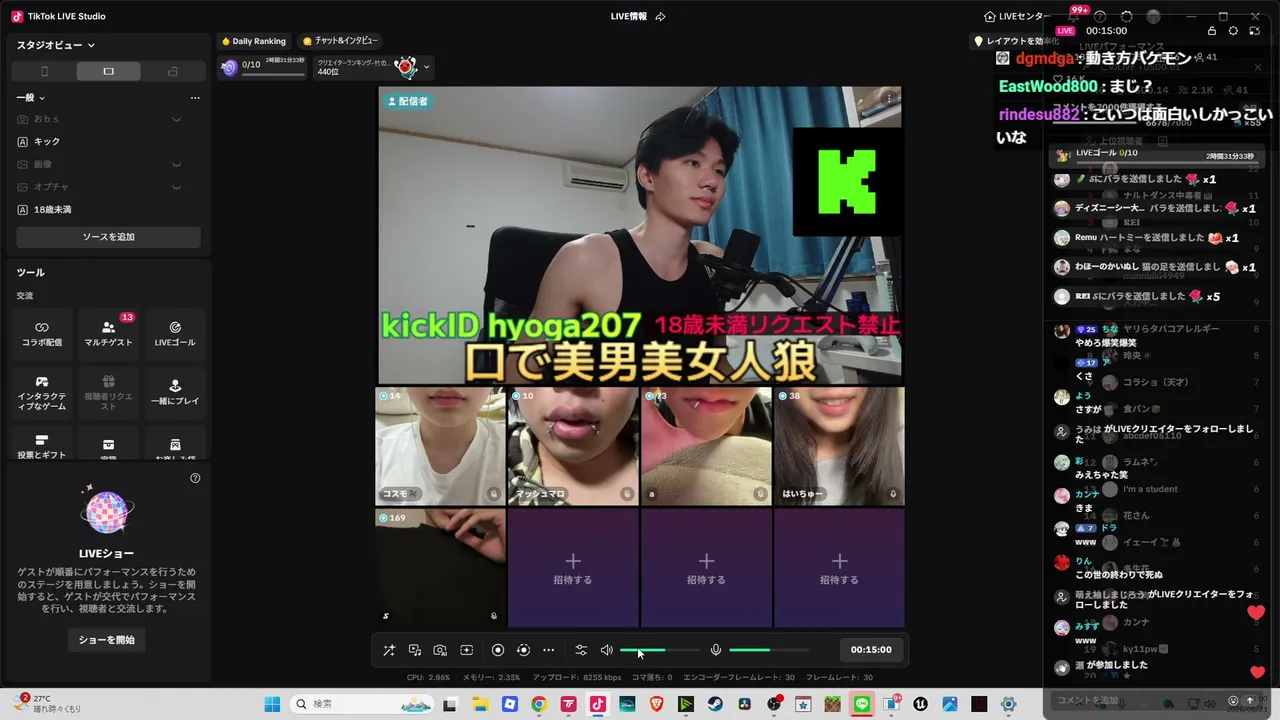
Task: Click the media music icon in bottom toolbar
Action: (415, 650)
